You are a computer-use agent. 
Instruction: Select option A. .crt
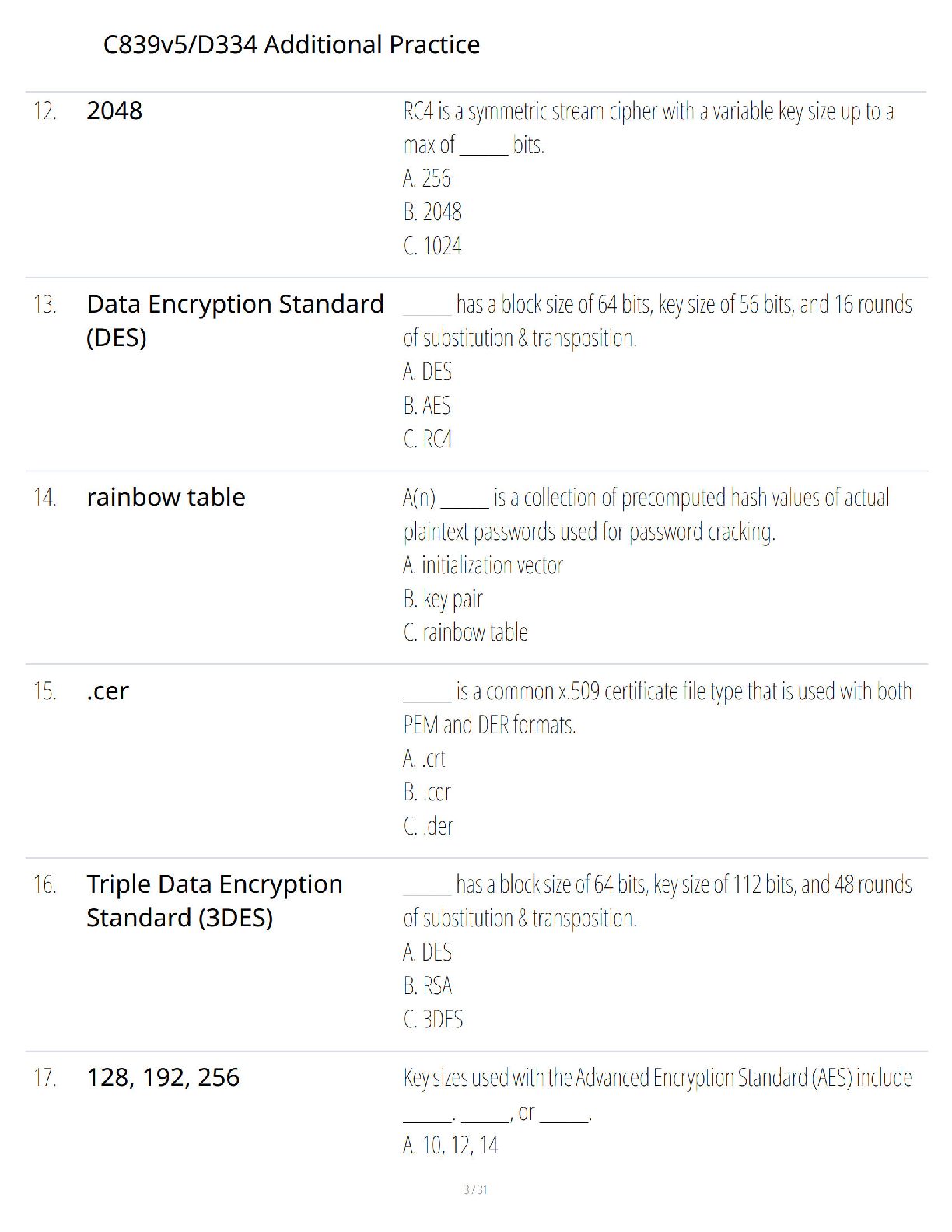[425, 758]
